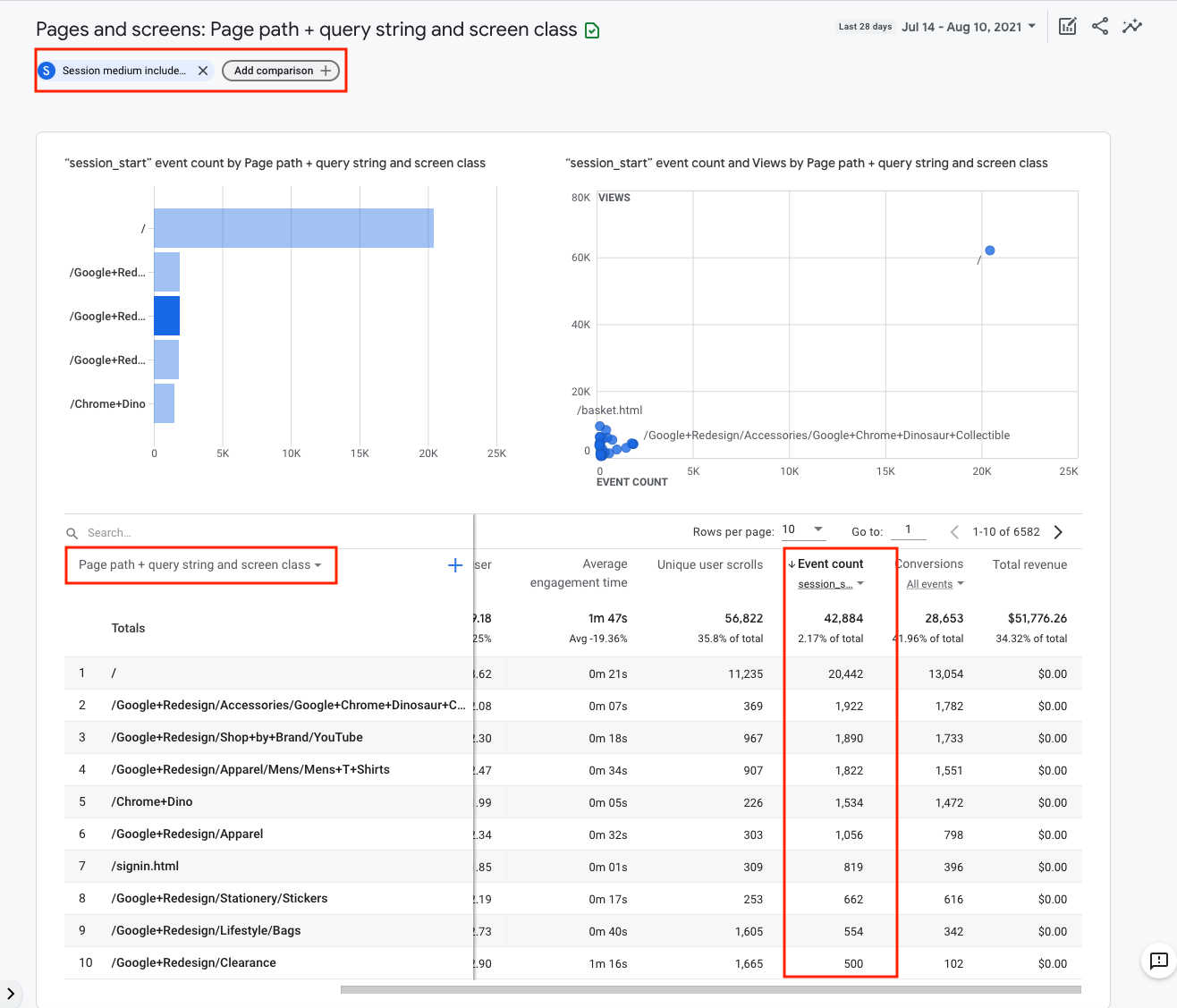
Task: Click the green data quality checkmark
Action: (x=592, y=30)
